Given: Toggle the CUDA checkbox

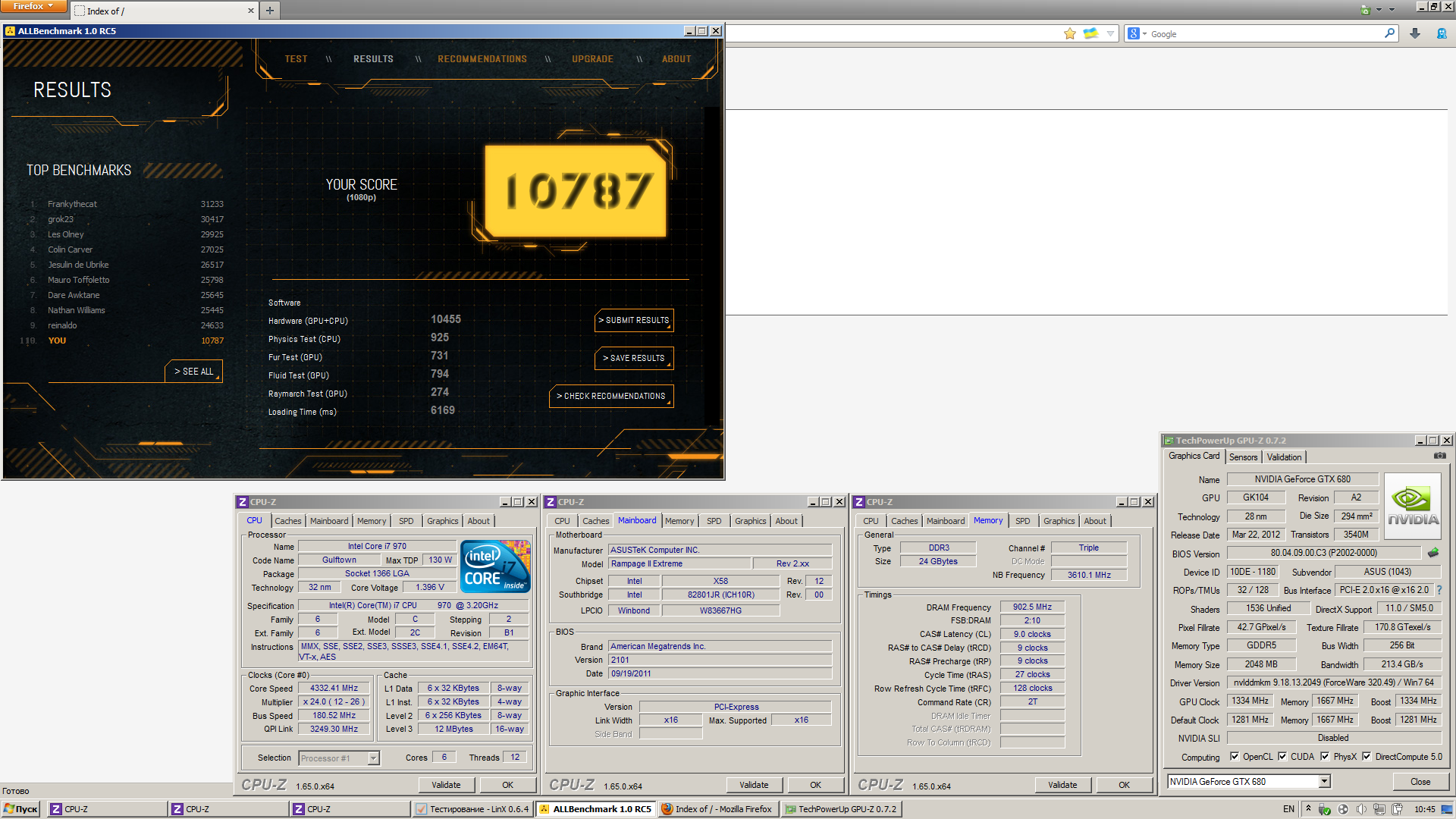Looking at the screenshot, I should pos(1282,756).
